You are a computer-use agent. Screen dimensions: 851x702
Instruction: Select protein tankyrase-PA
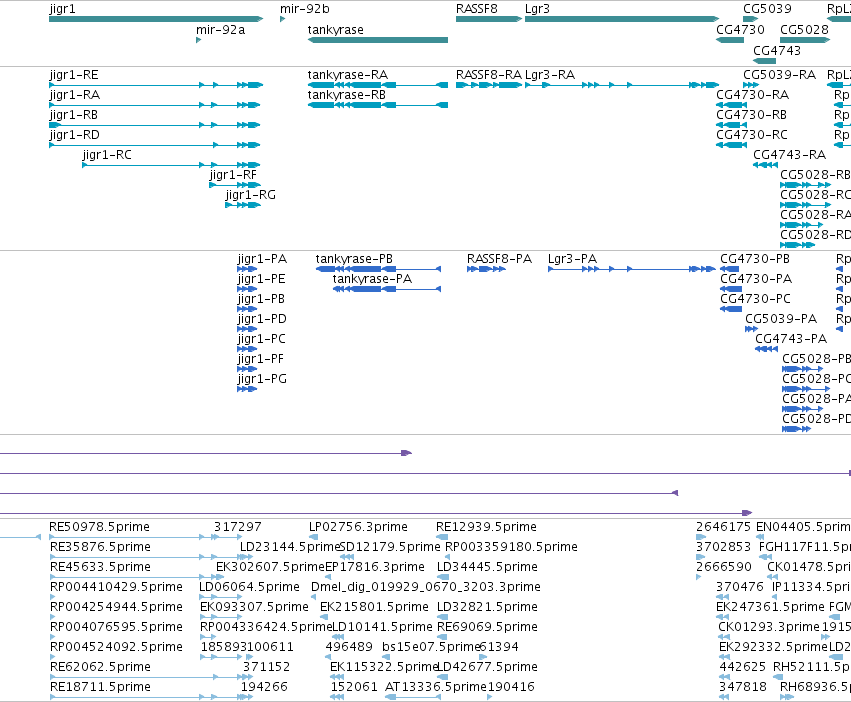coord(387,289)
